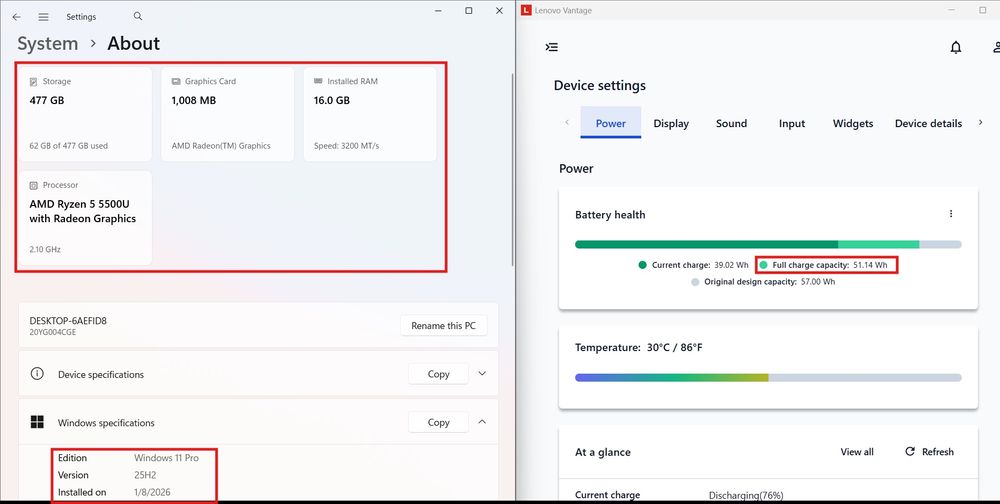1000x504 pixels.
Task: Open the Device details tab
Action: point(928,124)
